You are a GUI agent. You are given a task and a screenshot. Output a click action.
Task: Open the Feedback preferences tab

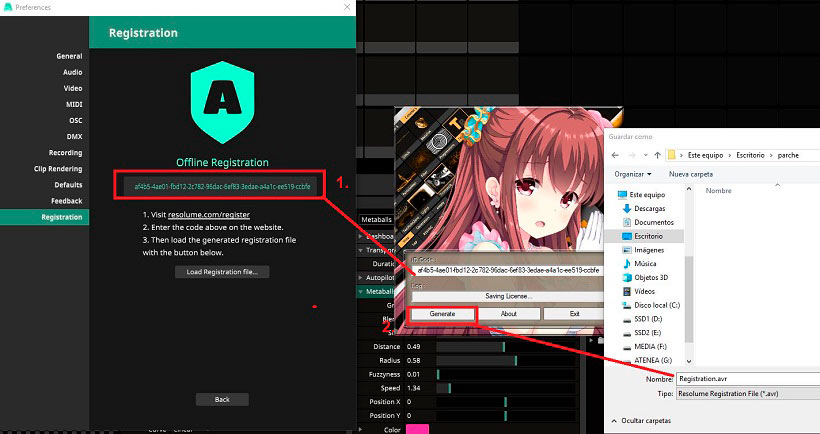tap(66, 201)
